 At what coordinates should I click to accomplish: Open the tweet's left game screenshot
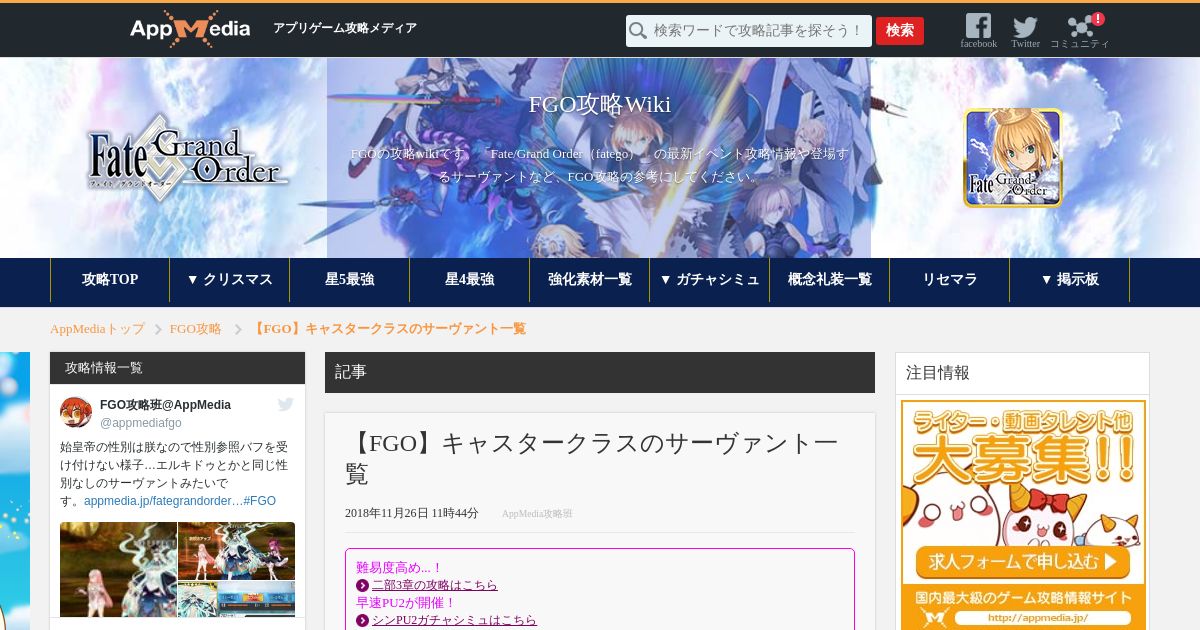point(118,569)
